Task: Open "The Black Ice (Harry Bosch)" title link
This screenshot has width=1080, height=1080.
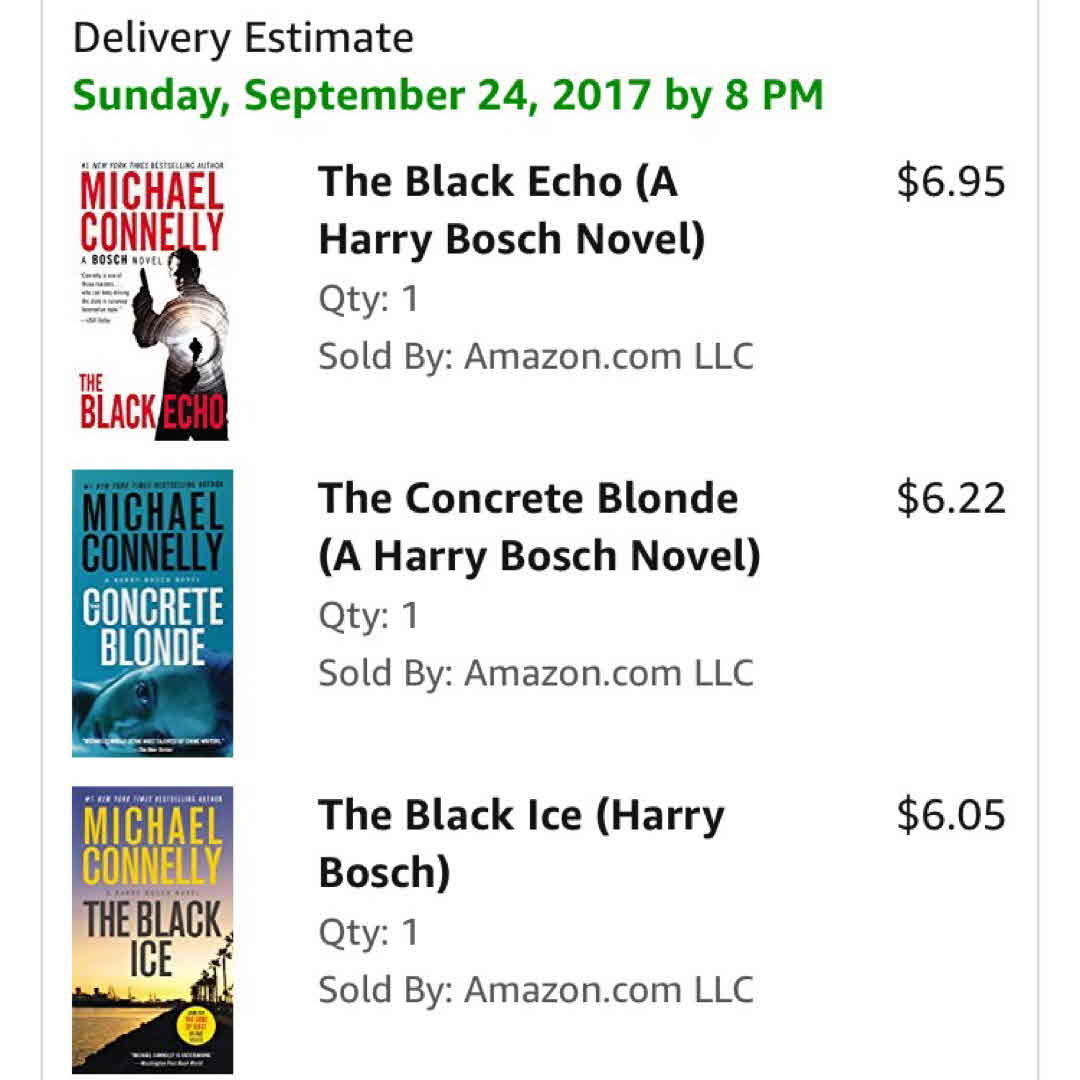Action: 521,843
